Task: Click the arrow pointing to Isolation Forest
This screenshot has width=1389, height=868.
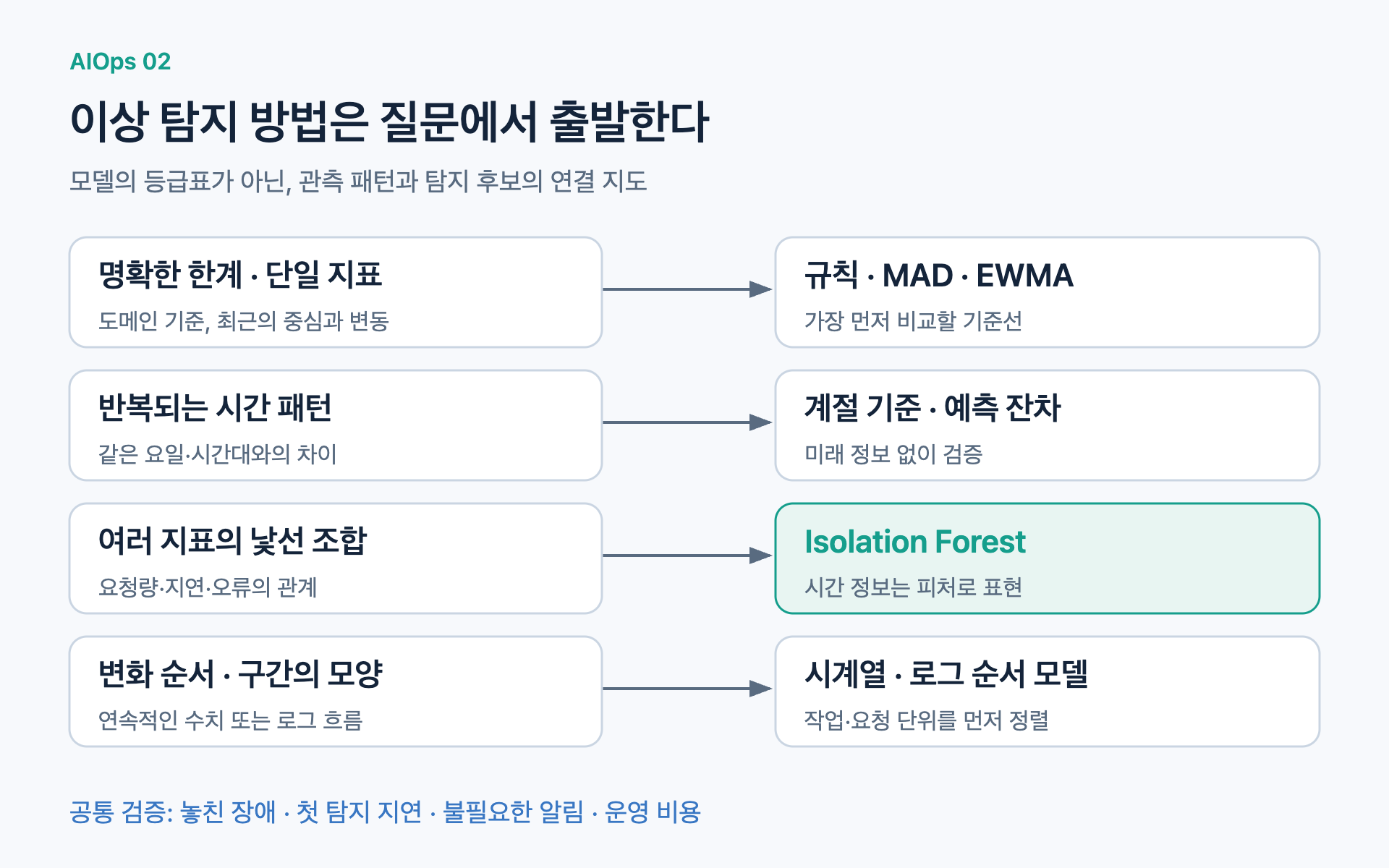Action: pos(688,556)
